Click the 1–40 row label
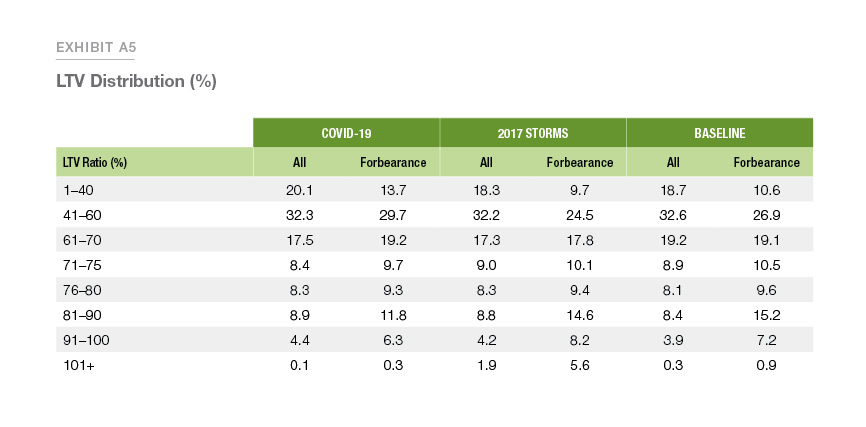The height and width of the screenshot is (427, 866). pyautogui.click(x=79, y=190)
